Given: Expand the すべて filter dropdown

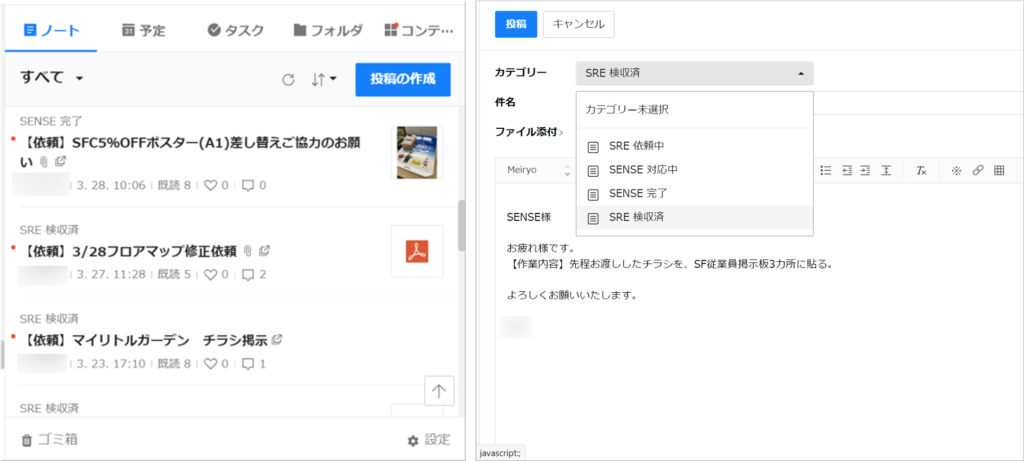Looking at the screenshot, I should [51, 78].
